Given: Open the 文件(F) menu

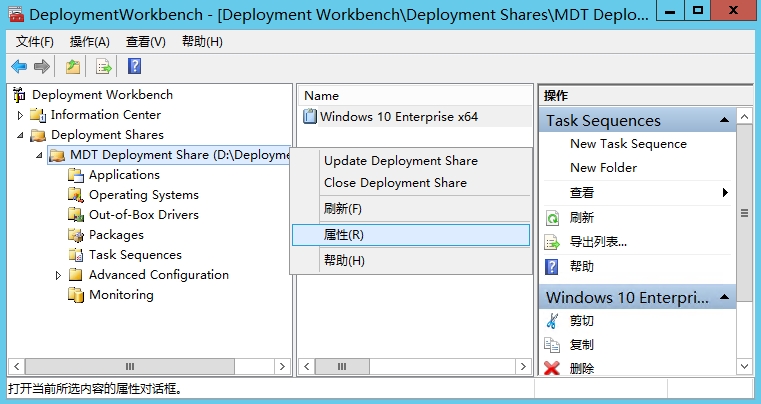Looking at the screenshot, I should (34, 42).
